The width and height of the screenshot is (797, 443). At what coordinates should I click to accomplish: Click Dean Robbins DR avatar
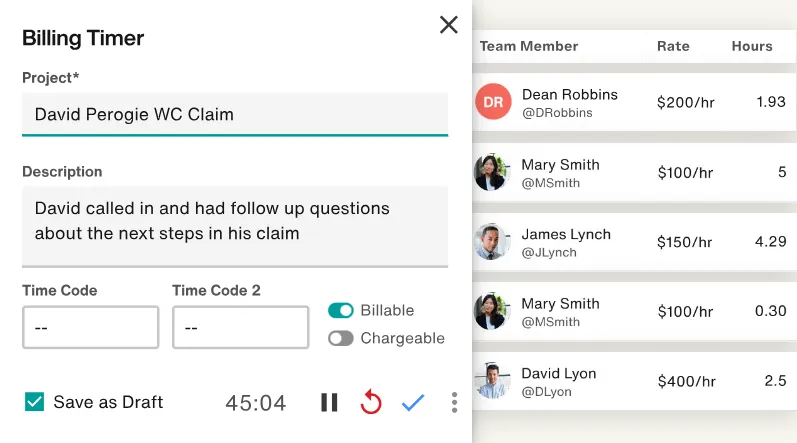pyautogui.click(x=493, y=102)
